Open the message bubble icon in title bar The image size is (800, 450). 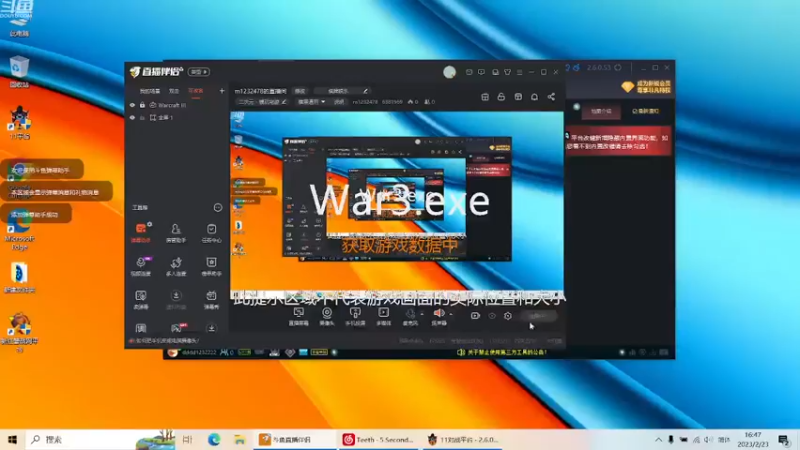click(469, 72)
